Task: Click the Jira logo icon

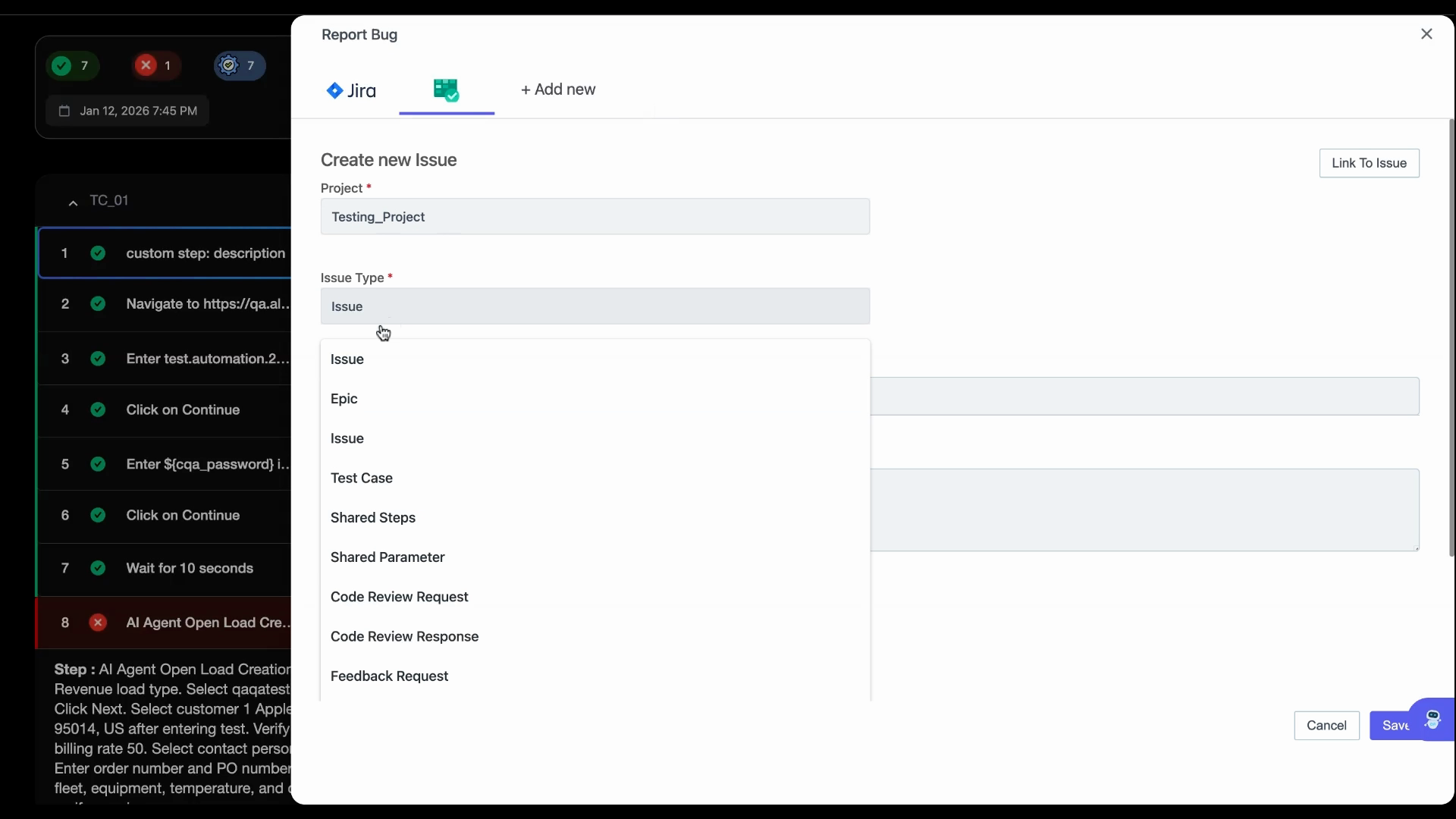Action: (x=334, y=91)
